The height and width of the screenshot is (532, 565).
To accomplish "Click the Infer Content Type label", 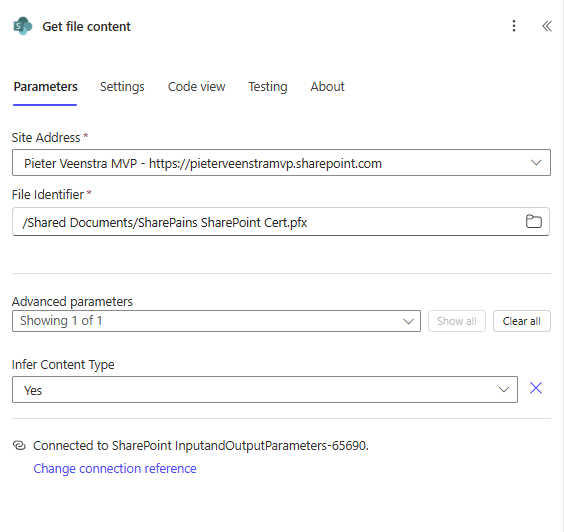I will pos(63,365).
